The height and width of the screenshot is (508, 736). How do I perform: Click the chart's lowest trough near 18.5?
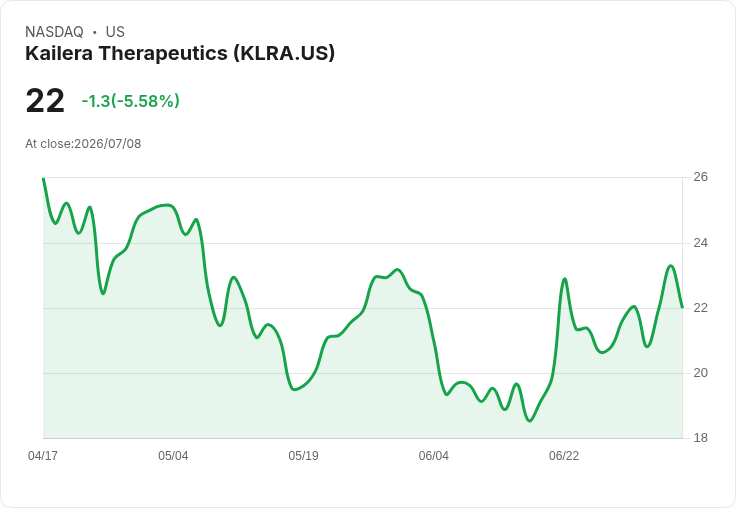(x=530, y=421)
